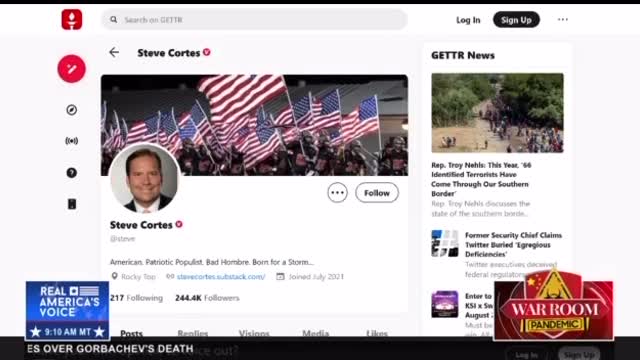Screen dimensions: 640x360
Task: Click the "Rocky Top" location text
Action: 138,277
